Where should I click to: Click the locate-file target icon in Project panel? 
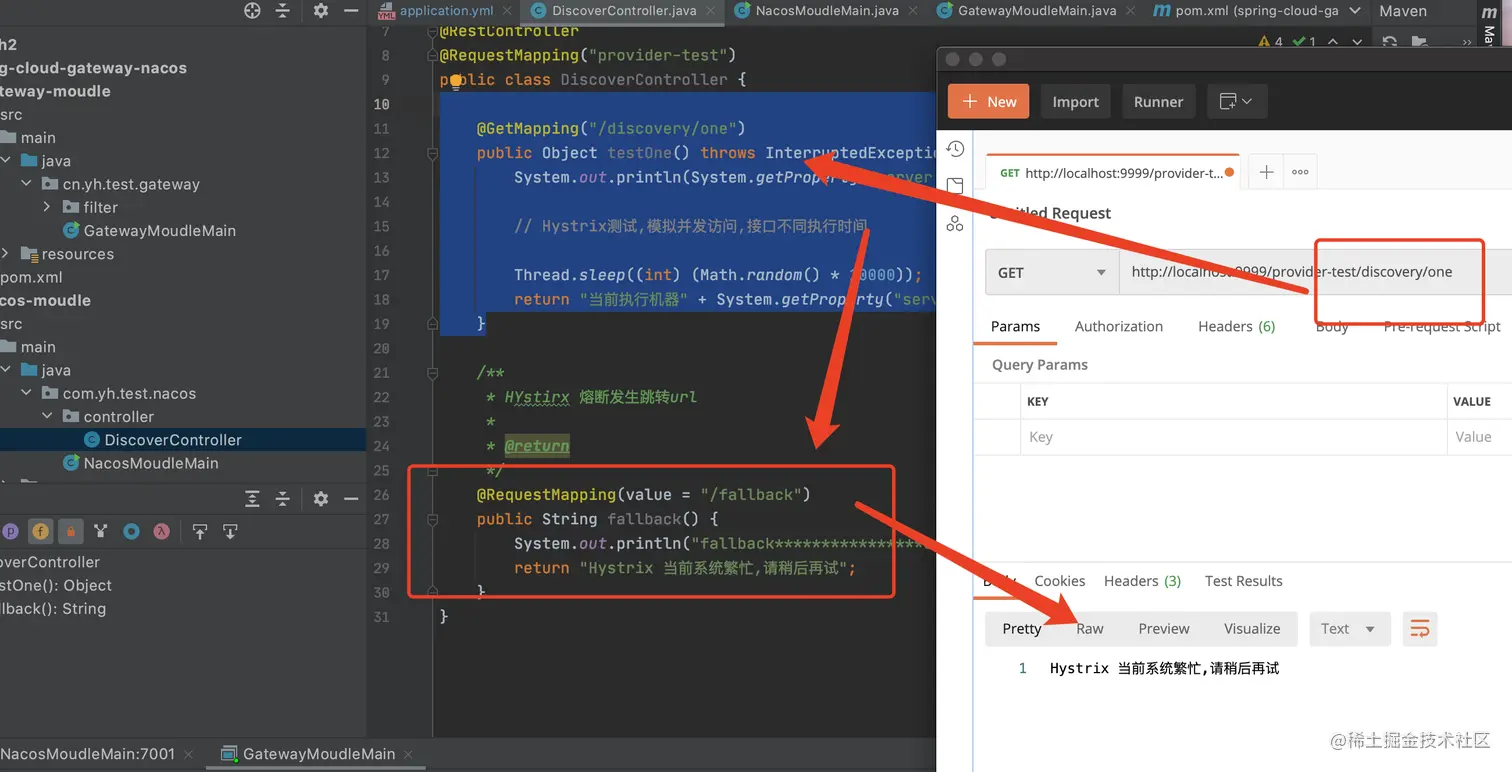[252, 10]
